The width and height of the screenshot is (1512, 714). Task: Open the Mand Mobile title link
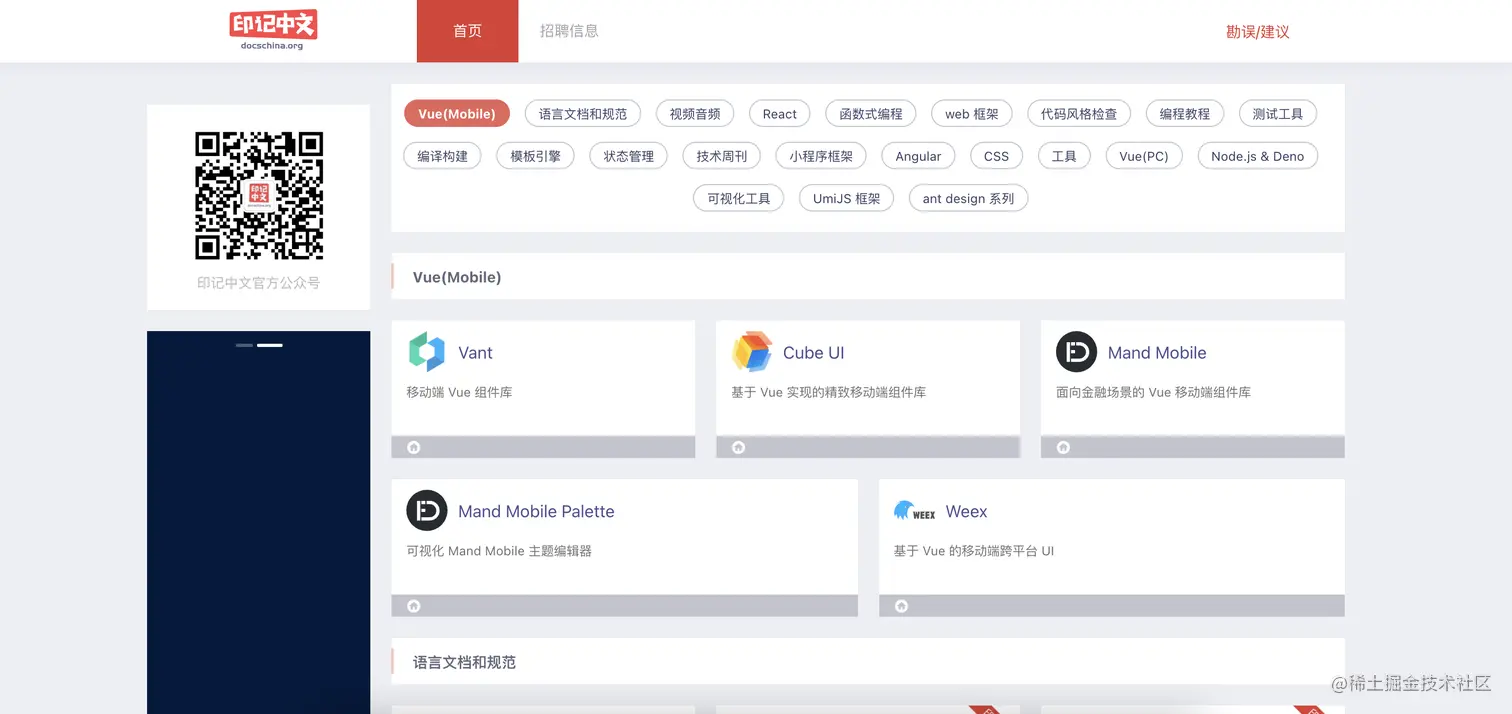1157,353
